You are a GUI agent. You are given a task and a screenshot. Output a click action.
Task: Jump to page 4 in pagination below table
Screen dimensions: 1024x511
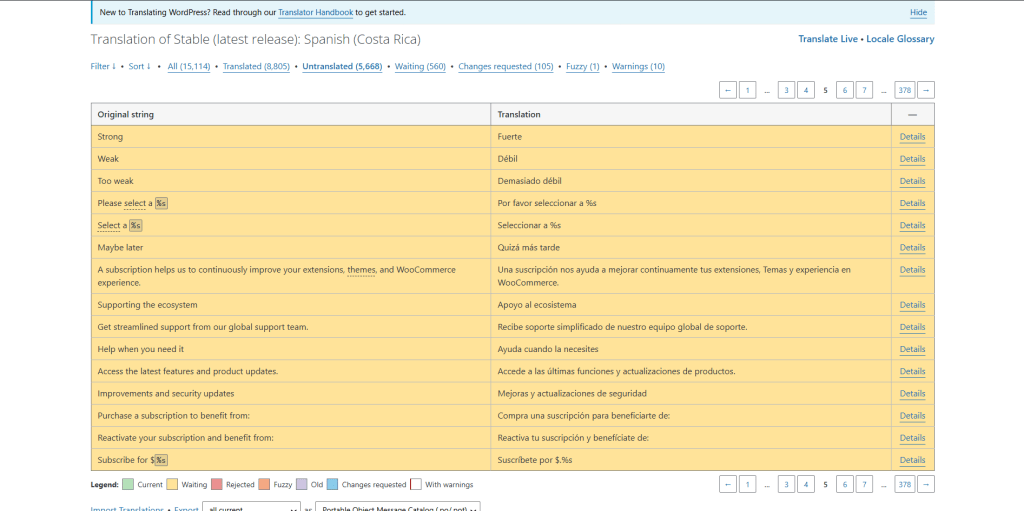[806, 484]
